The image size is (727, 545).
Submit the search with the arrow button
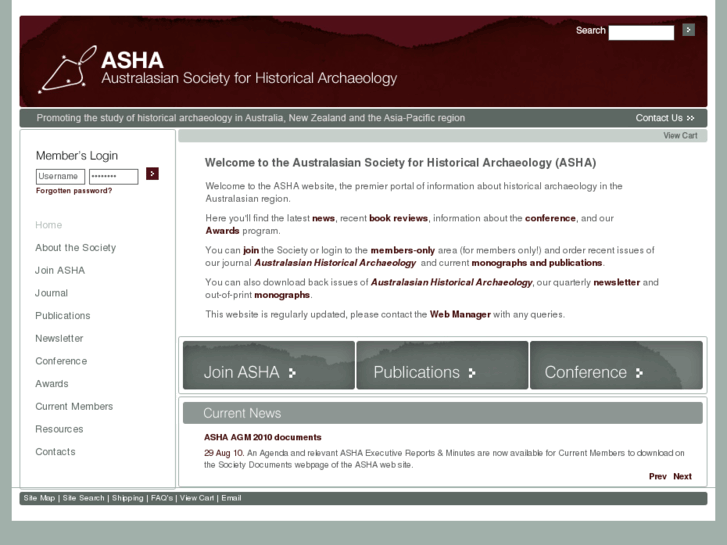tap(688, 30)
